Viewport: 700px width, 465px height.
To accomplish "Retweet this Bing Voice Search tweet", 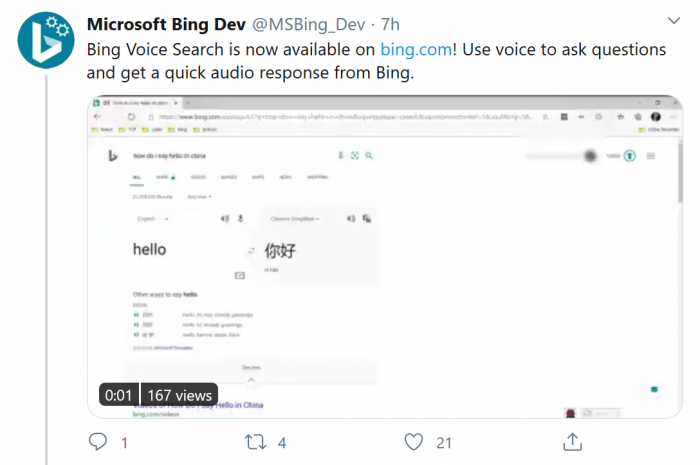I will 256,441.
